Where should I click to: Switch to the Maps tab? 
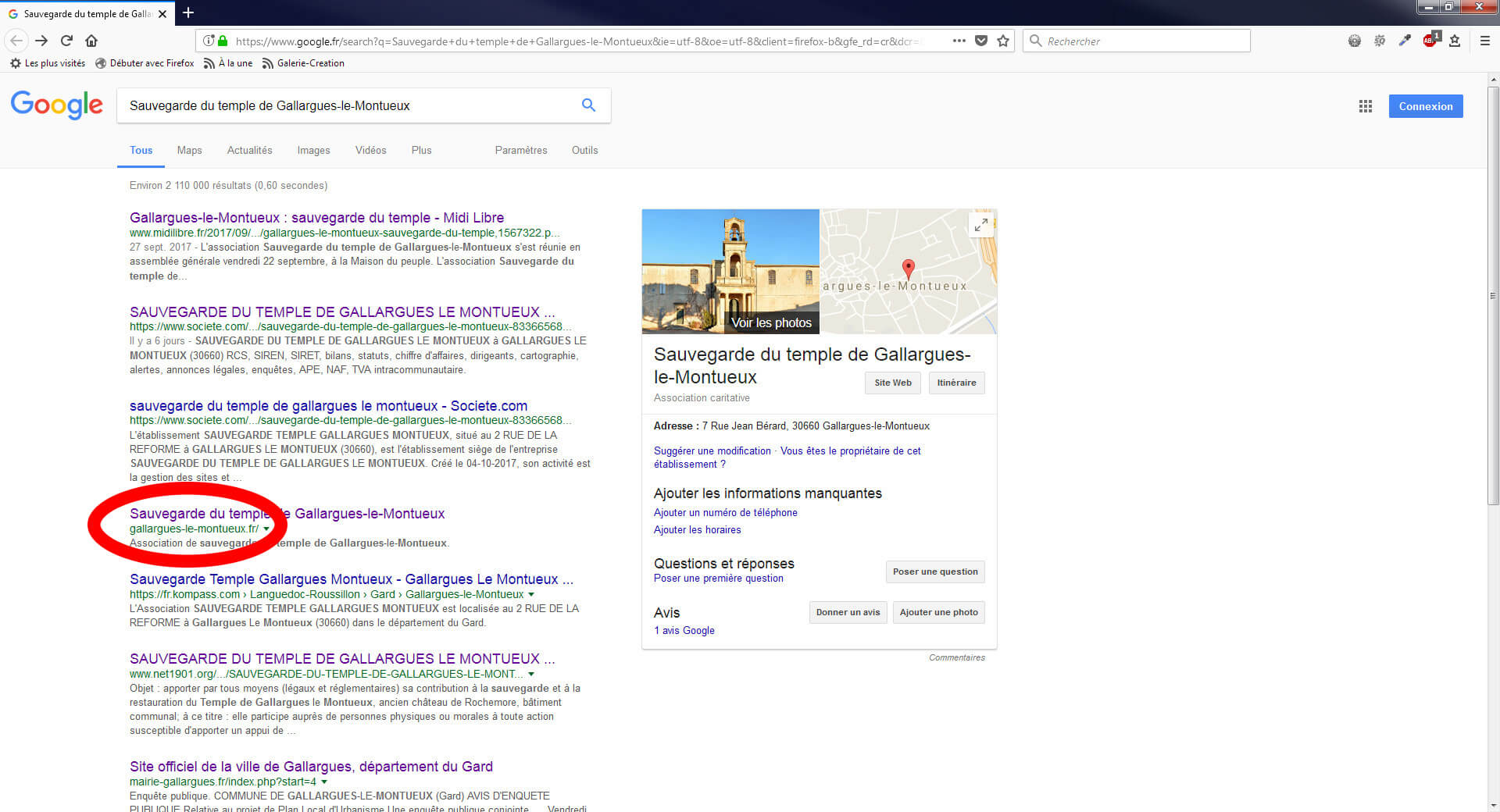pyautogui.click(x=189, y=150)
